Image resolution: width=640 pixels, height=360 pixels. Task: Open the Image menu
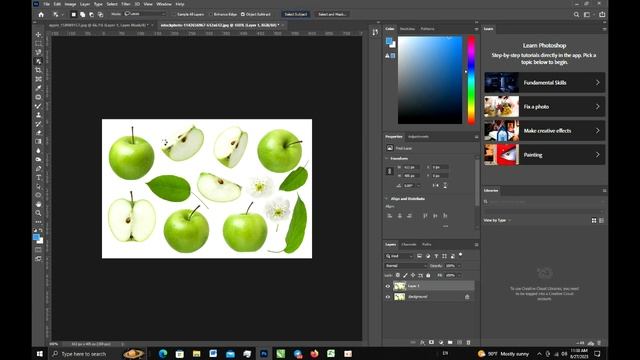tap(70, 4)
